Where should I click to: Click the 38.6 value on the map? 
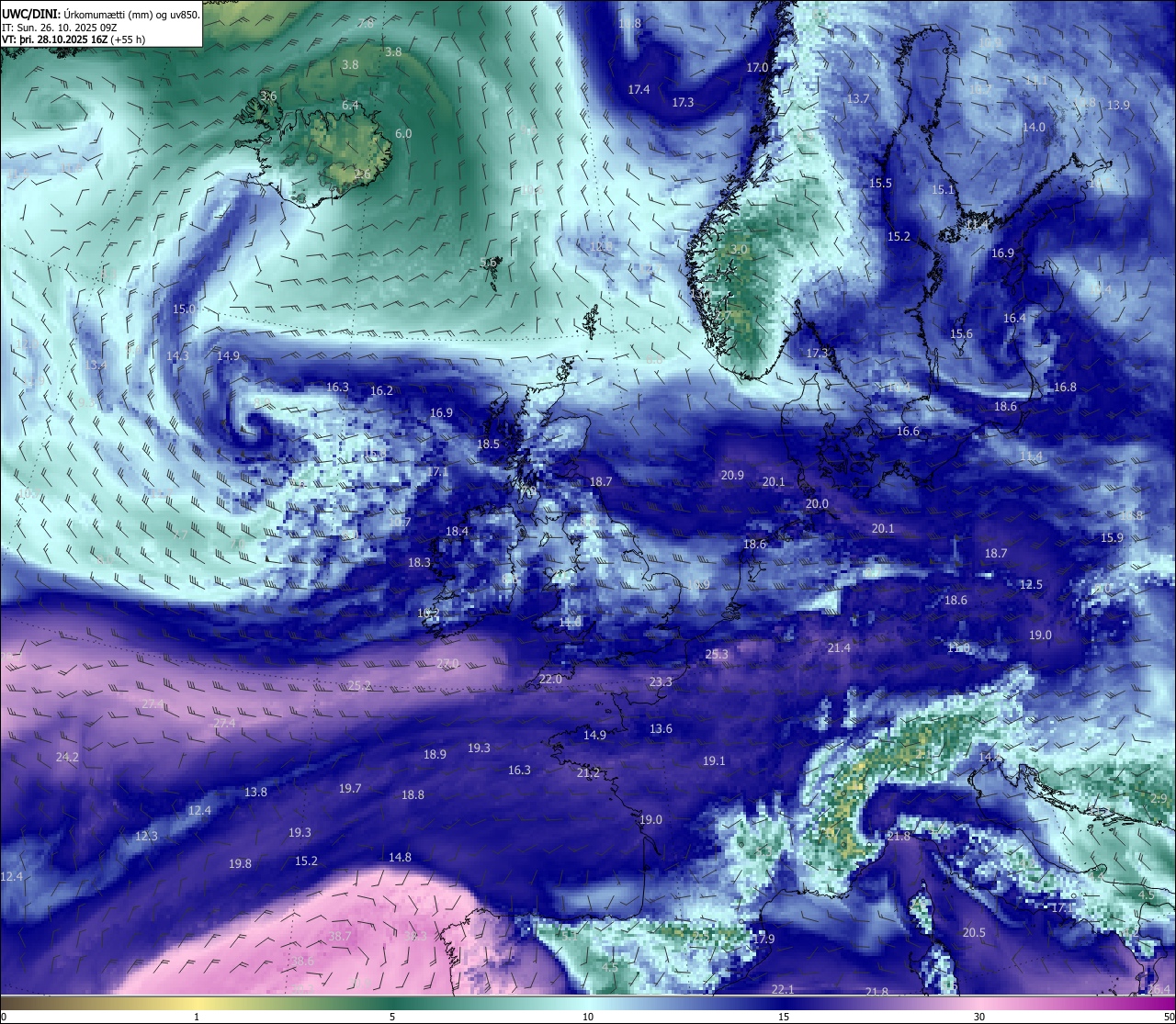pos(302,961)
